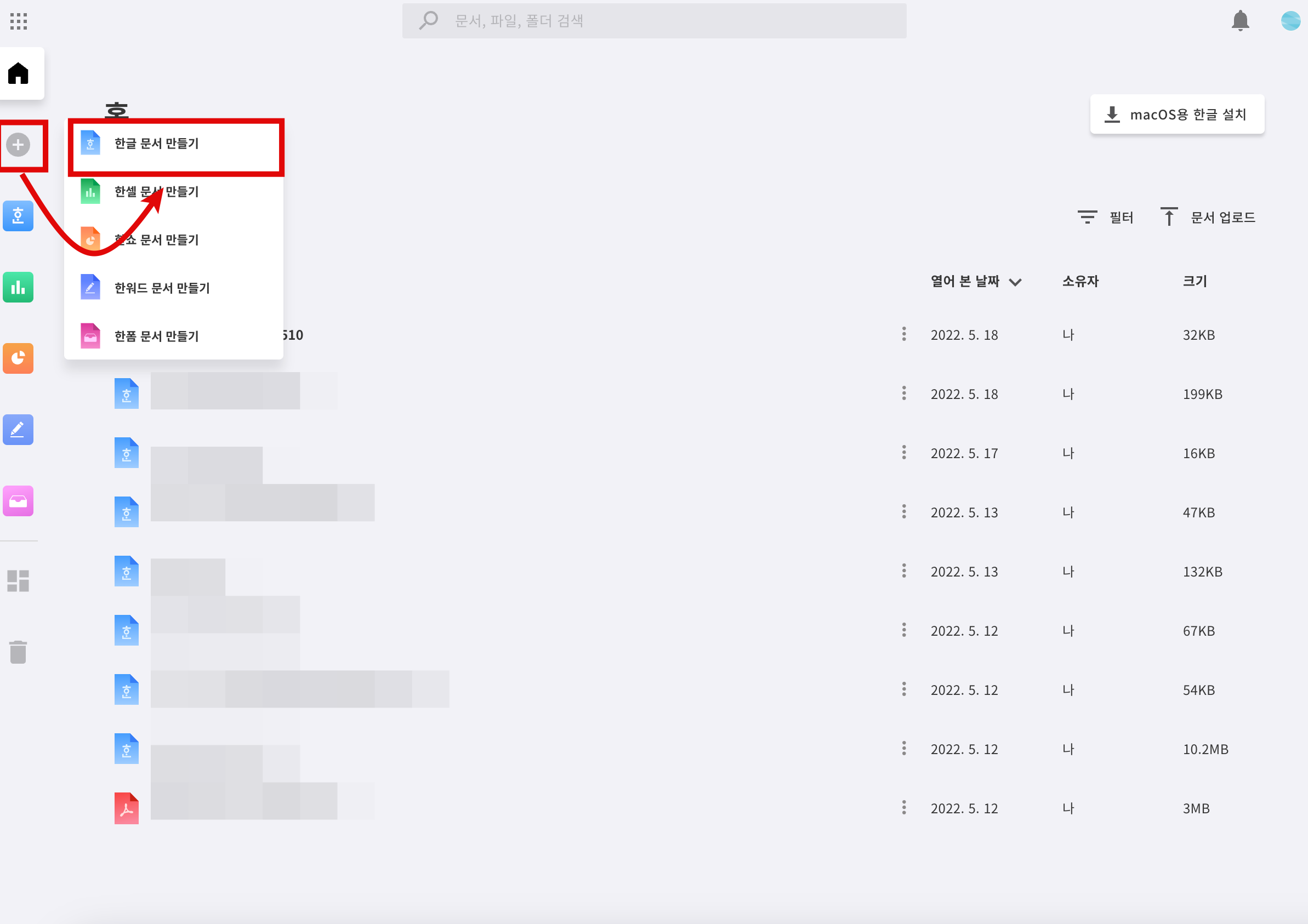
Task: Select 한워드 문서 만들기 menu item
Action: click(x=174, y=288)
